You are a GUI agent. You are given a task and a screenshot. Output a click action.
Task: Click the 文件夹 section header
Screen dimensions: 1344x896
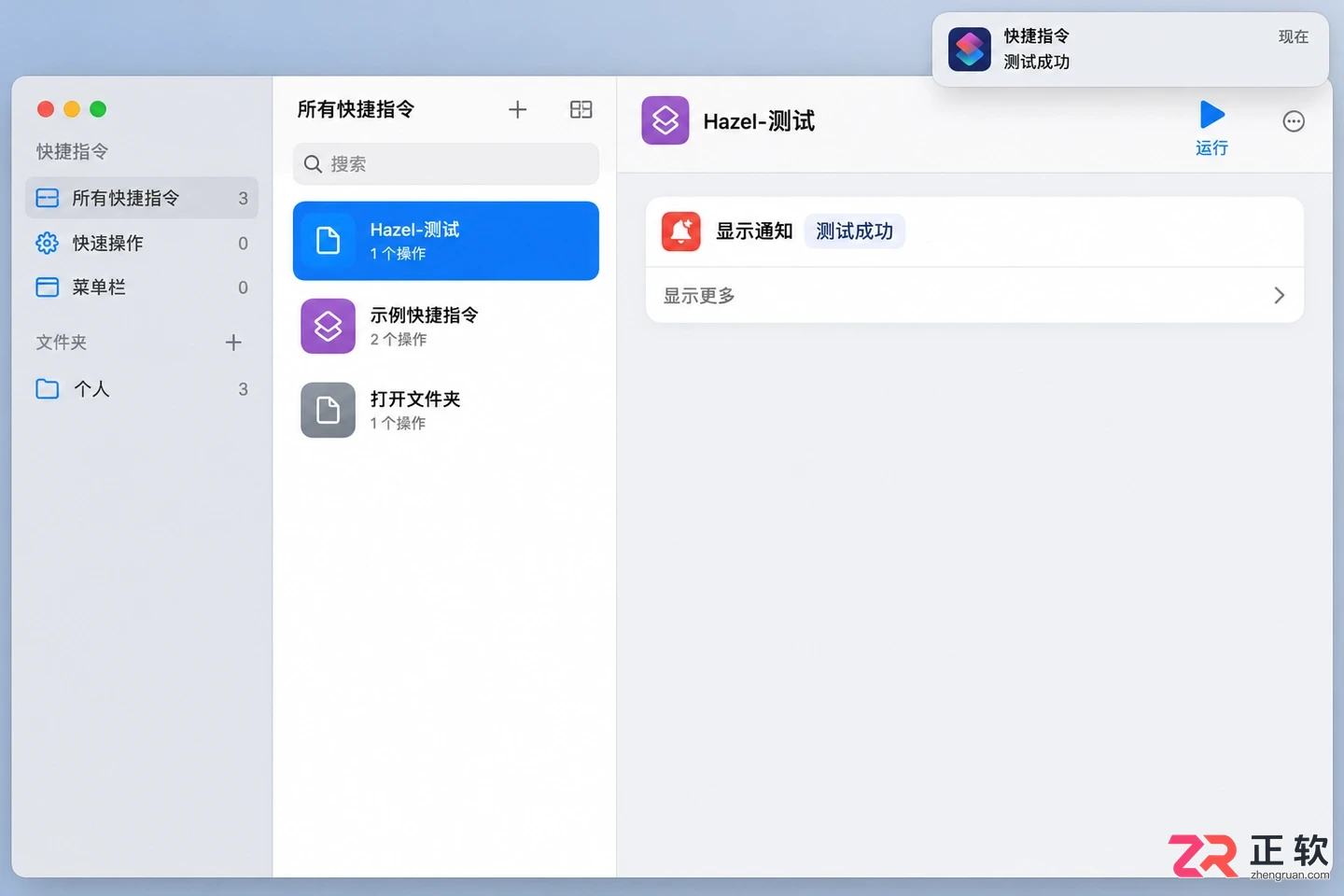(x=62, y=343)
